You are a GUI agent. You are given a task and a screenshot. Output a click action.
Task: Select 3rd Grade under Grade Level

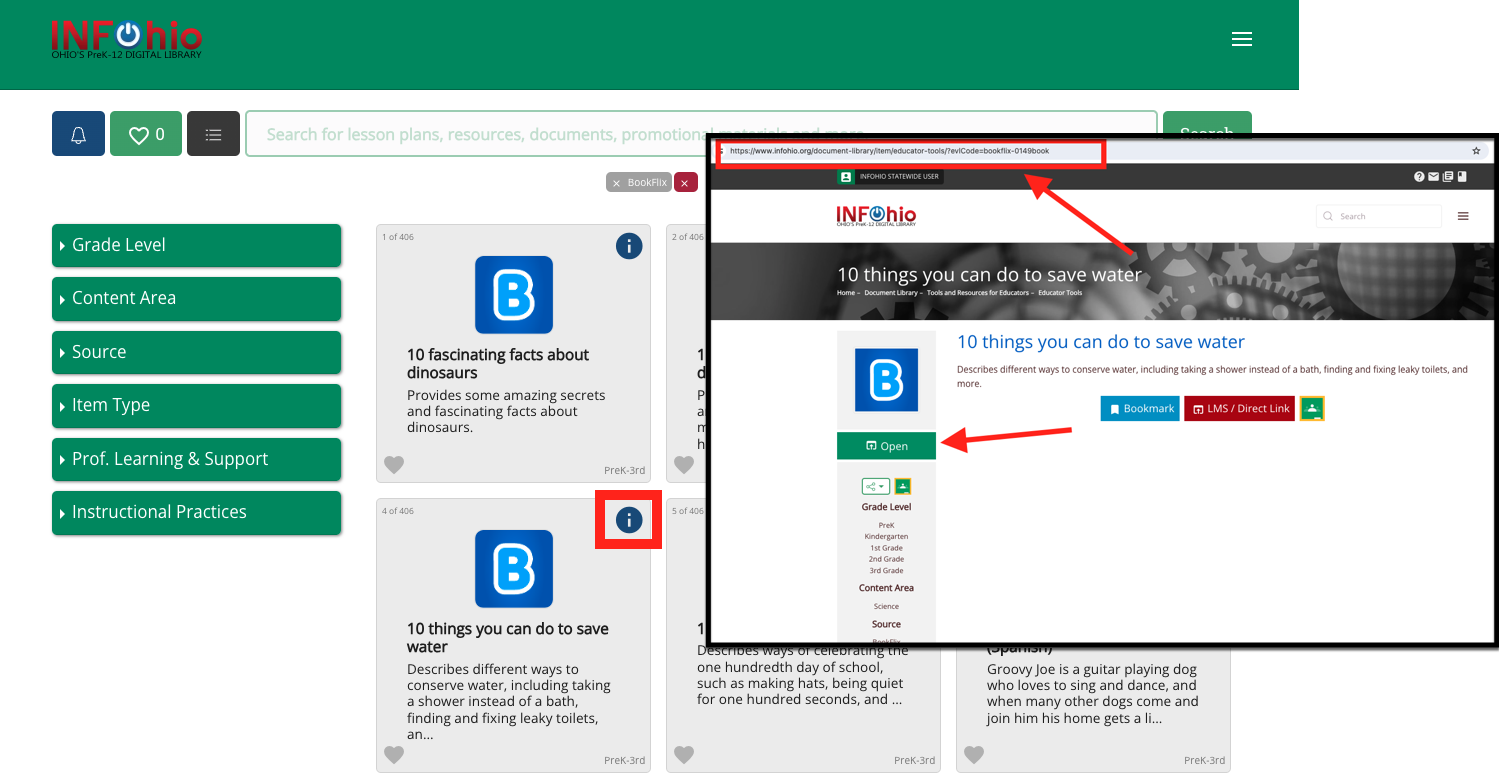pyautogui.click(x=886, y=570)
